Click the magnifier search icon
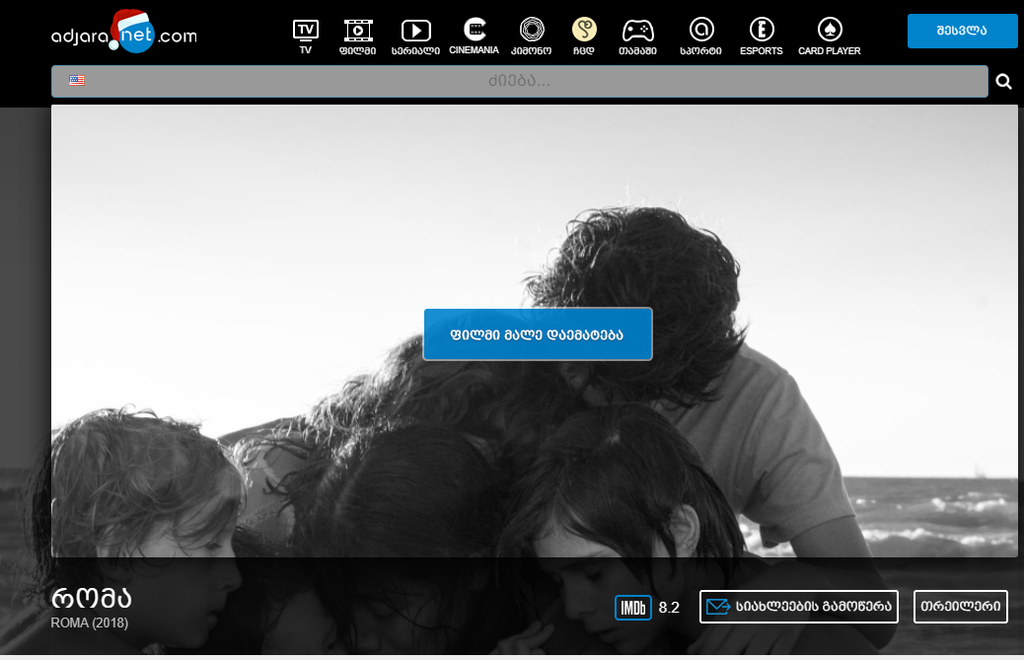1024x660 pixels. coord(1004,81)
